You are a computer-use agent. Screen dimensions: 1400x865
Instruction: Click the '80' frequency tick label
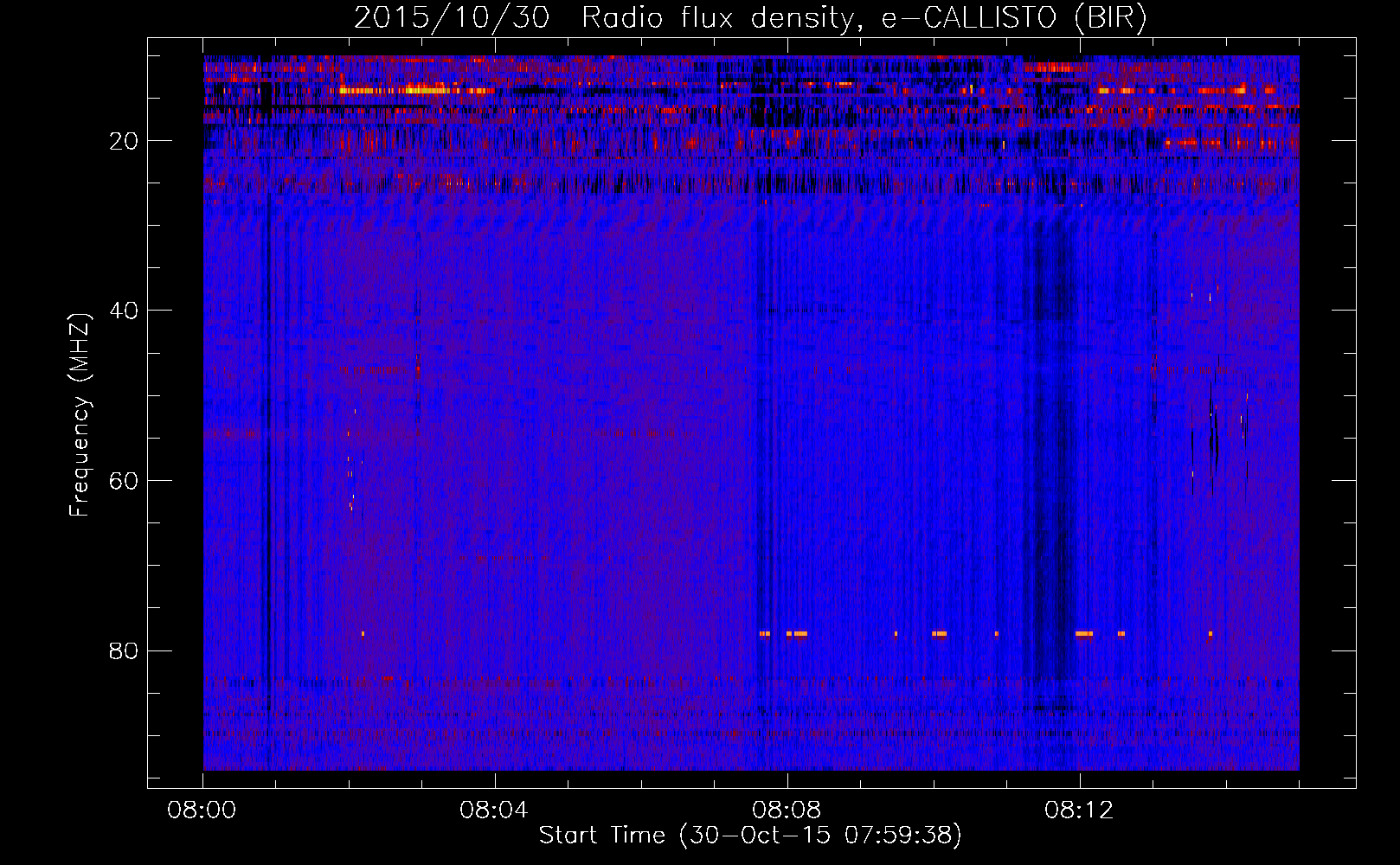point(124,650)
